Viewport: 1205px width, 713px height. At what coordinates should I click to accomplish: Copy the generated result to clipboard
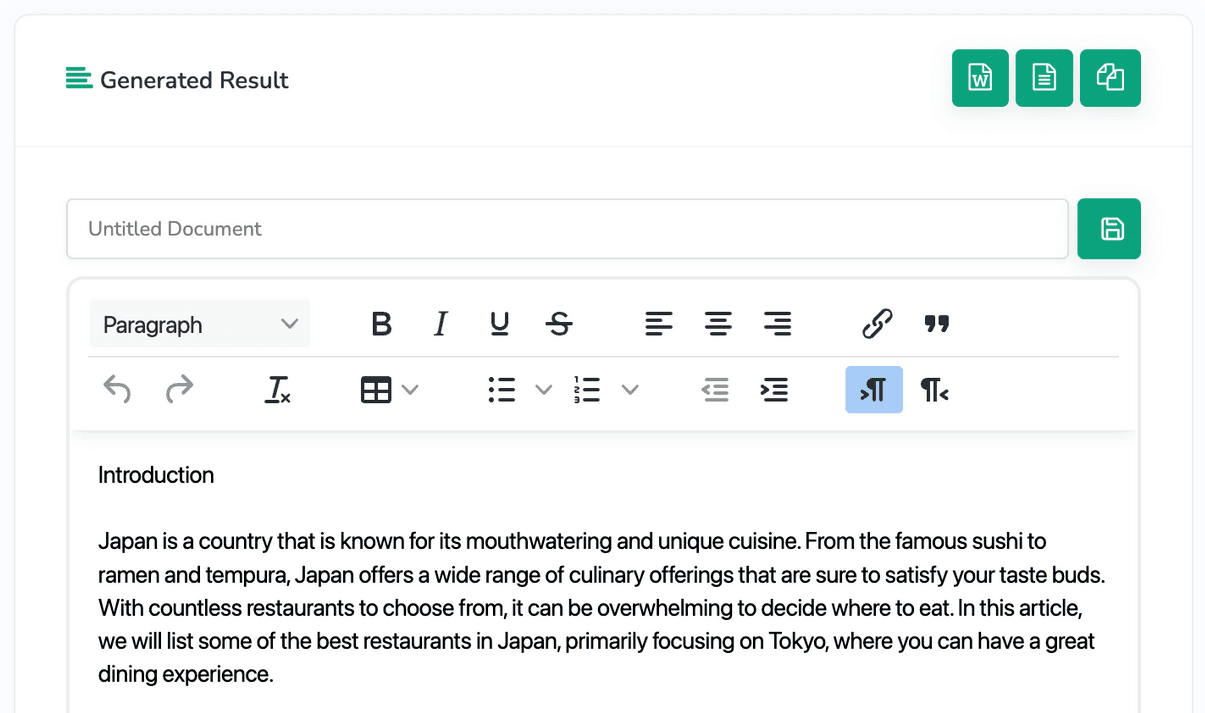pos(1110,78)
